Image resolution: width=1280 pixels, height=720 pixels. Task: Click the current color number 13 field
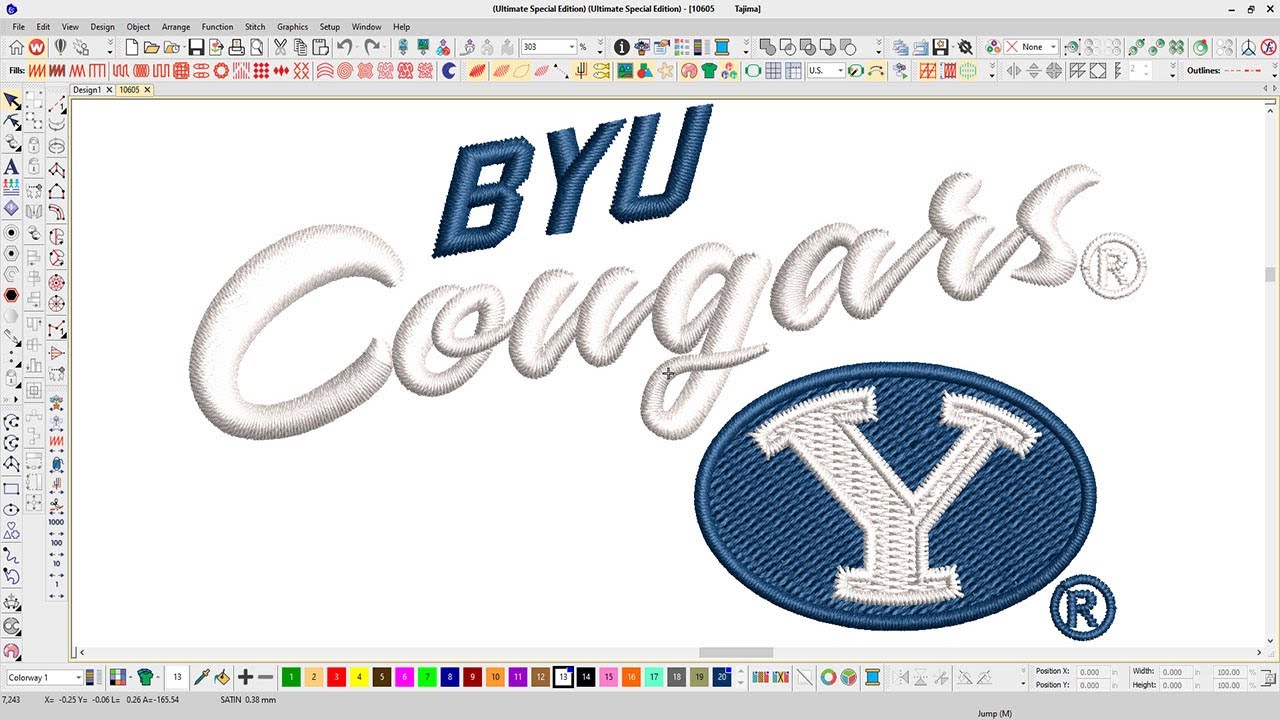click(177, 677)
